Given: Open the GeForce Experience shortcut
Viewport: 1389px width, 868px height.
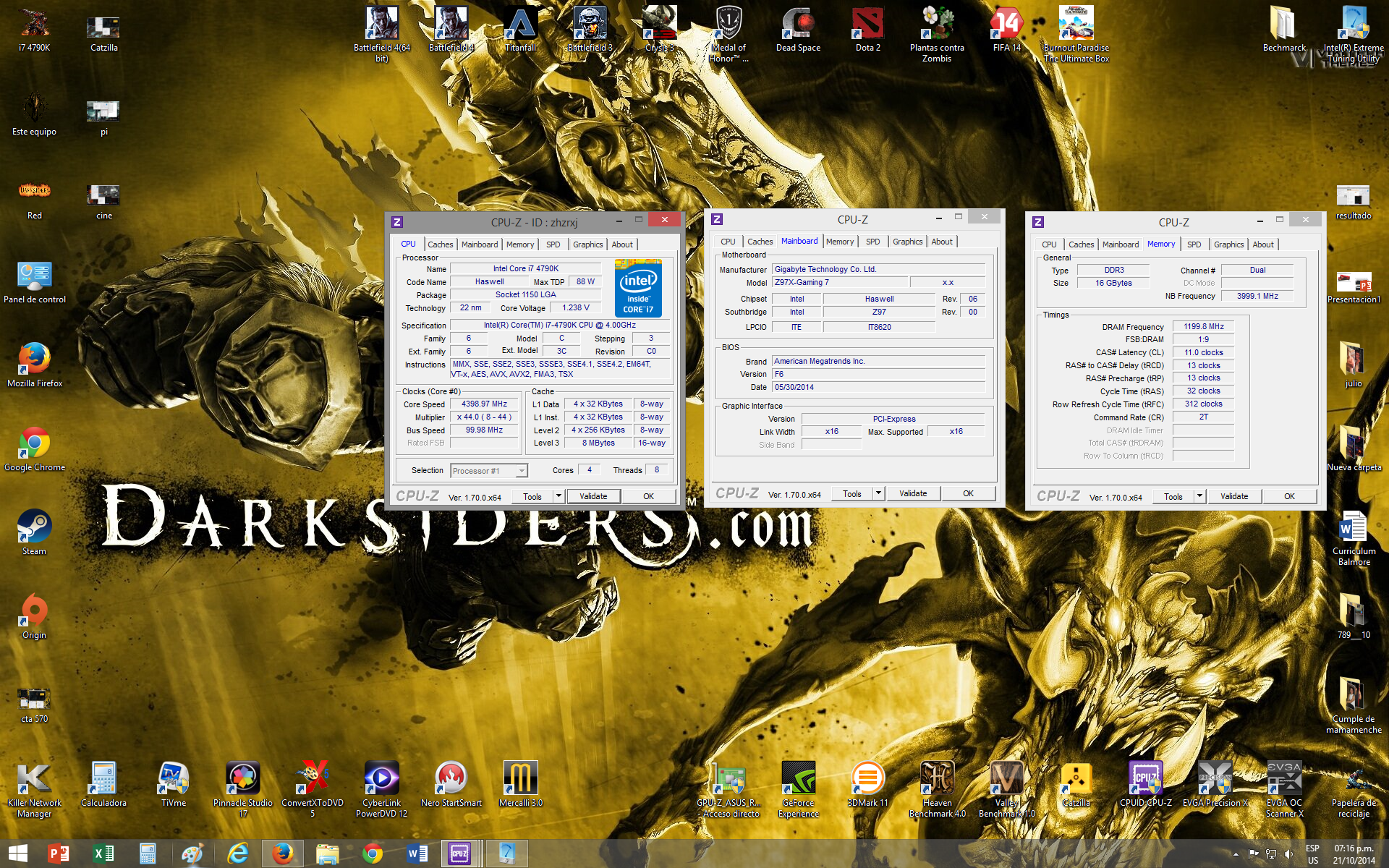Looking at the screenshot, I should [x=798, y=789].
